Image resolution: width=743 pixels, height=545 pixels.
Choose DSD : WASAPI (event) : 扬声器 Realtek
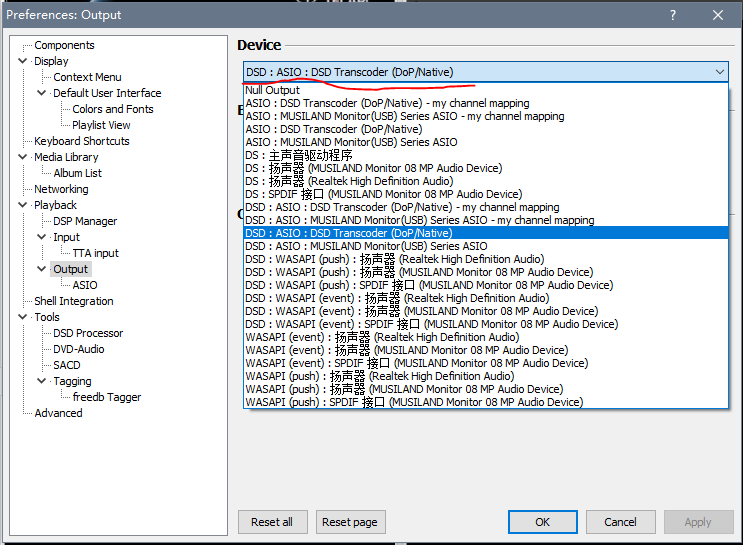pyautogui.click(x=486, y=298)
